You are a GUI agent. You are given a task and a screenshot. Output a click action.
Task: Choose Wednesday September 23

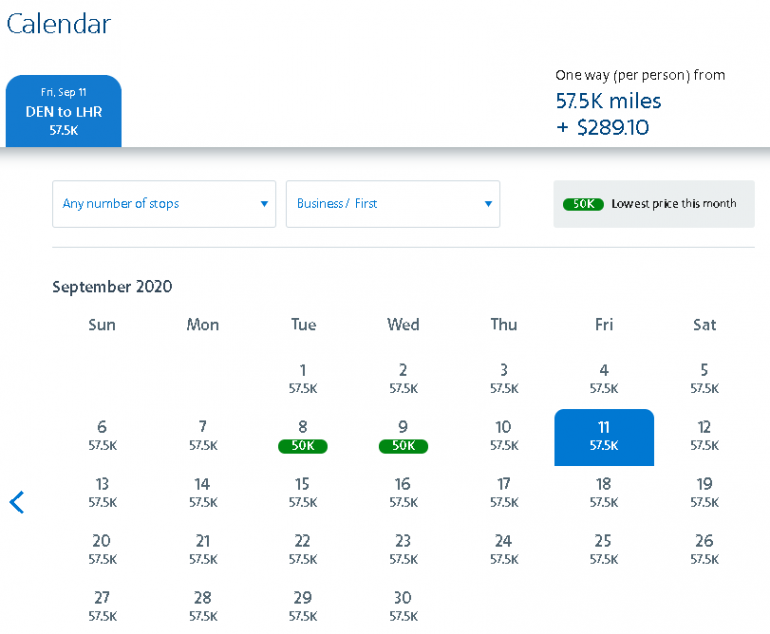403,549
